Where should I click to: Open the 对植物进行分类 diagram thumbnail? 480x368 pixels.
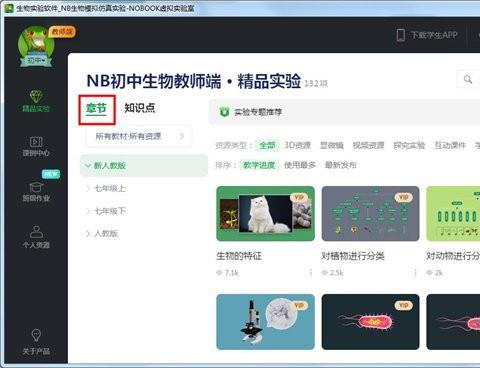370,214
